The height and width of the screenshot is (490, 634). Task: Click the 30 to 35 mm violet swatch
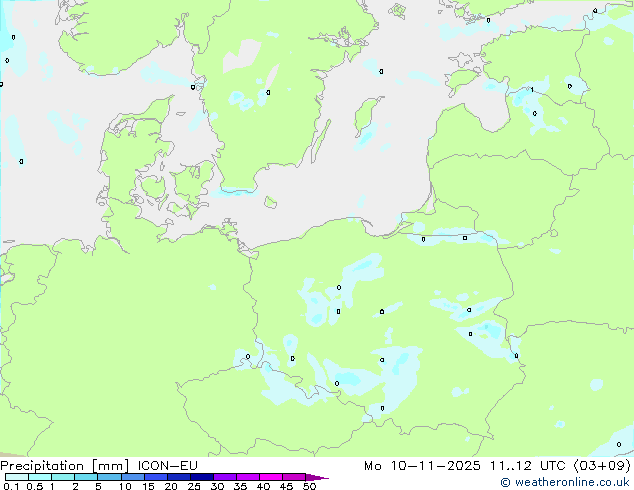(x=225, y=477)
